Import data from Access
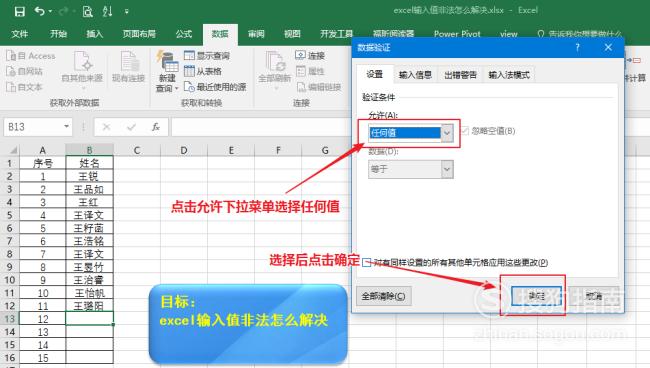This screenshot has width=650, height=368. coord(31,56)
